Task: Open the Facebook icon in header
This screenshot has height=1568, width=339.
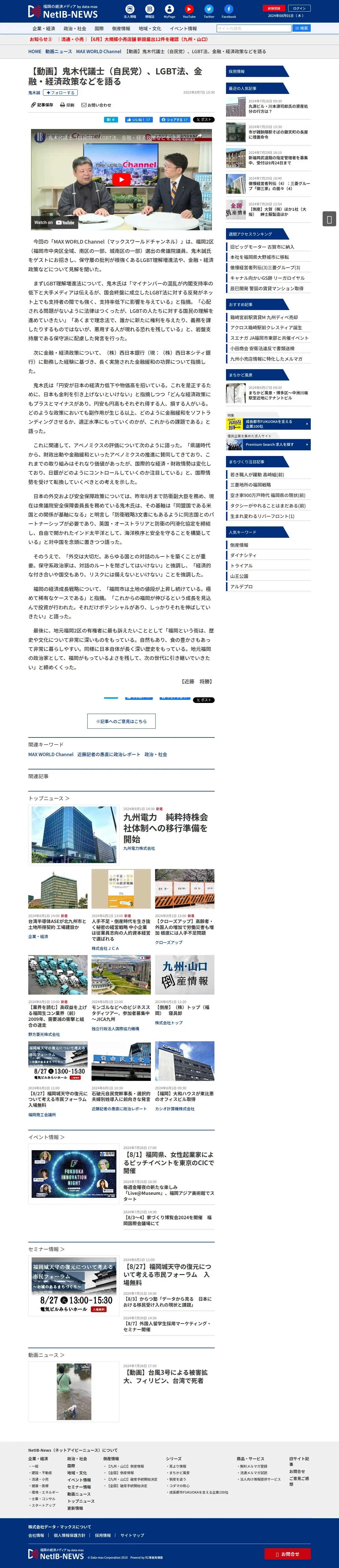Action: [x=229, y=11]
